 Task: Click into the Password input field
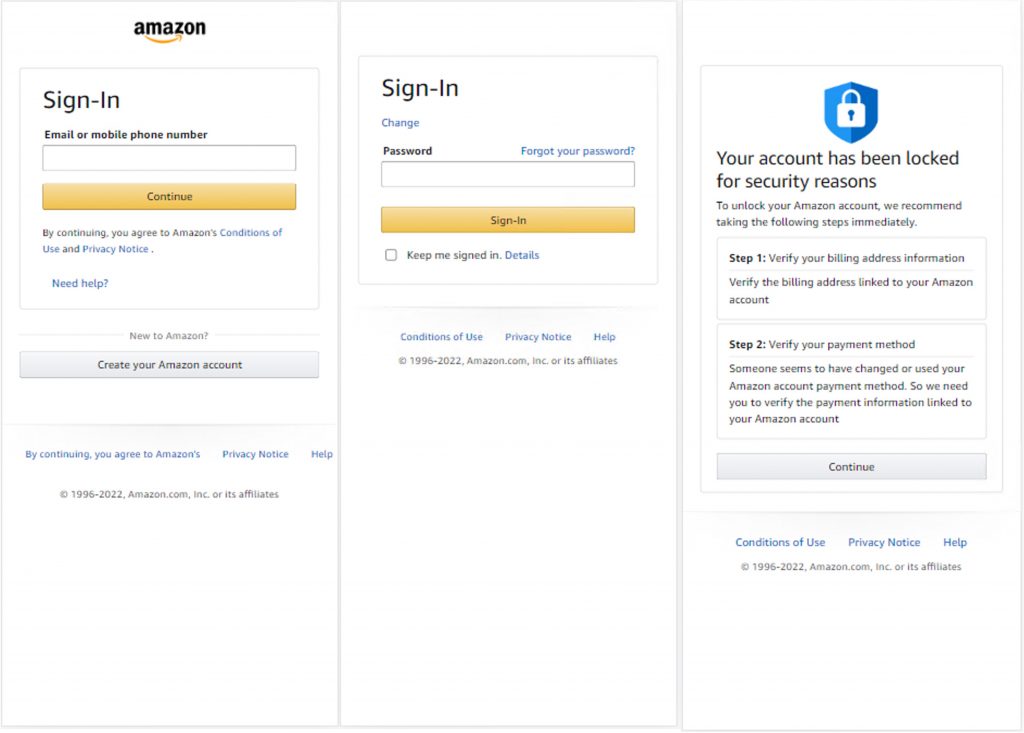[507, 175]
